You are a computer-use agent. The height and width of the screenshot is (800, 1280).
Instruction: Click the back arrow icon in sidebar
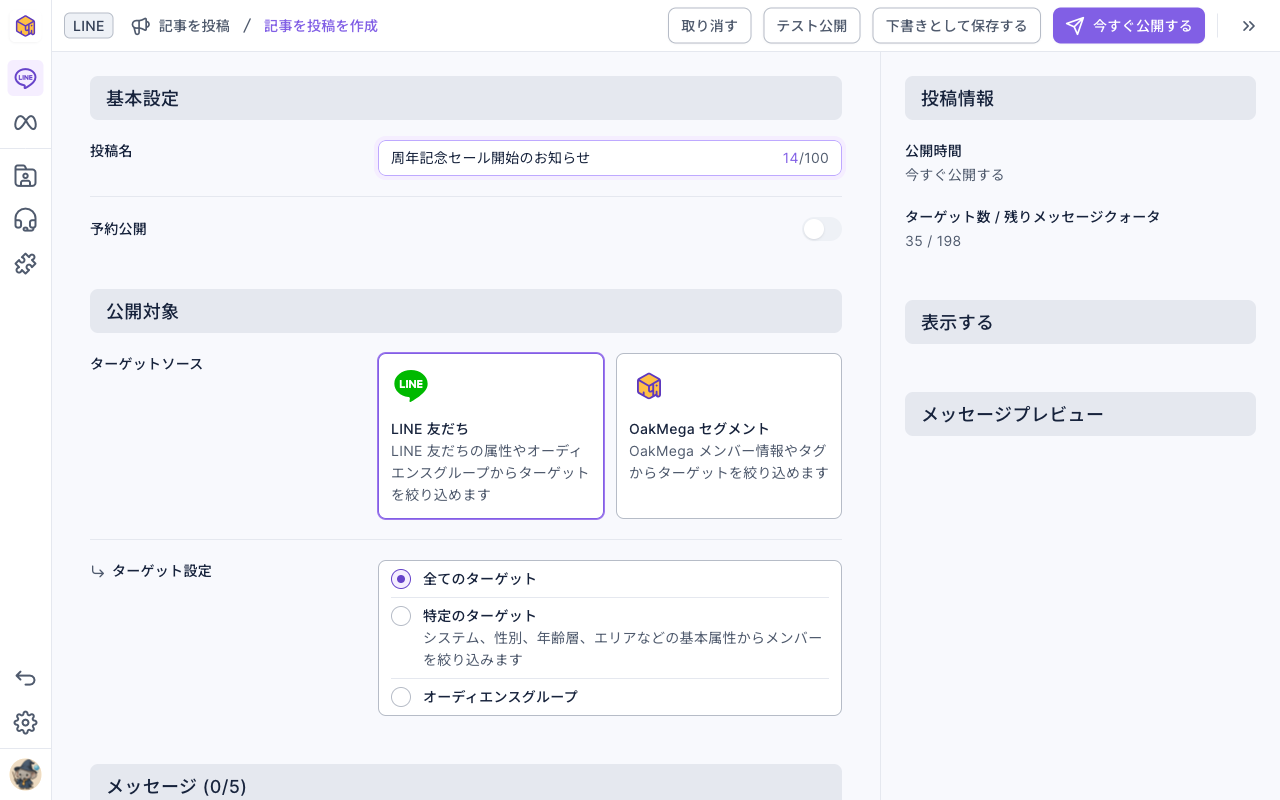25,679
